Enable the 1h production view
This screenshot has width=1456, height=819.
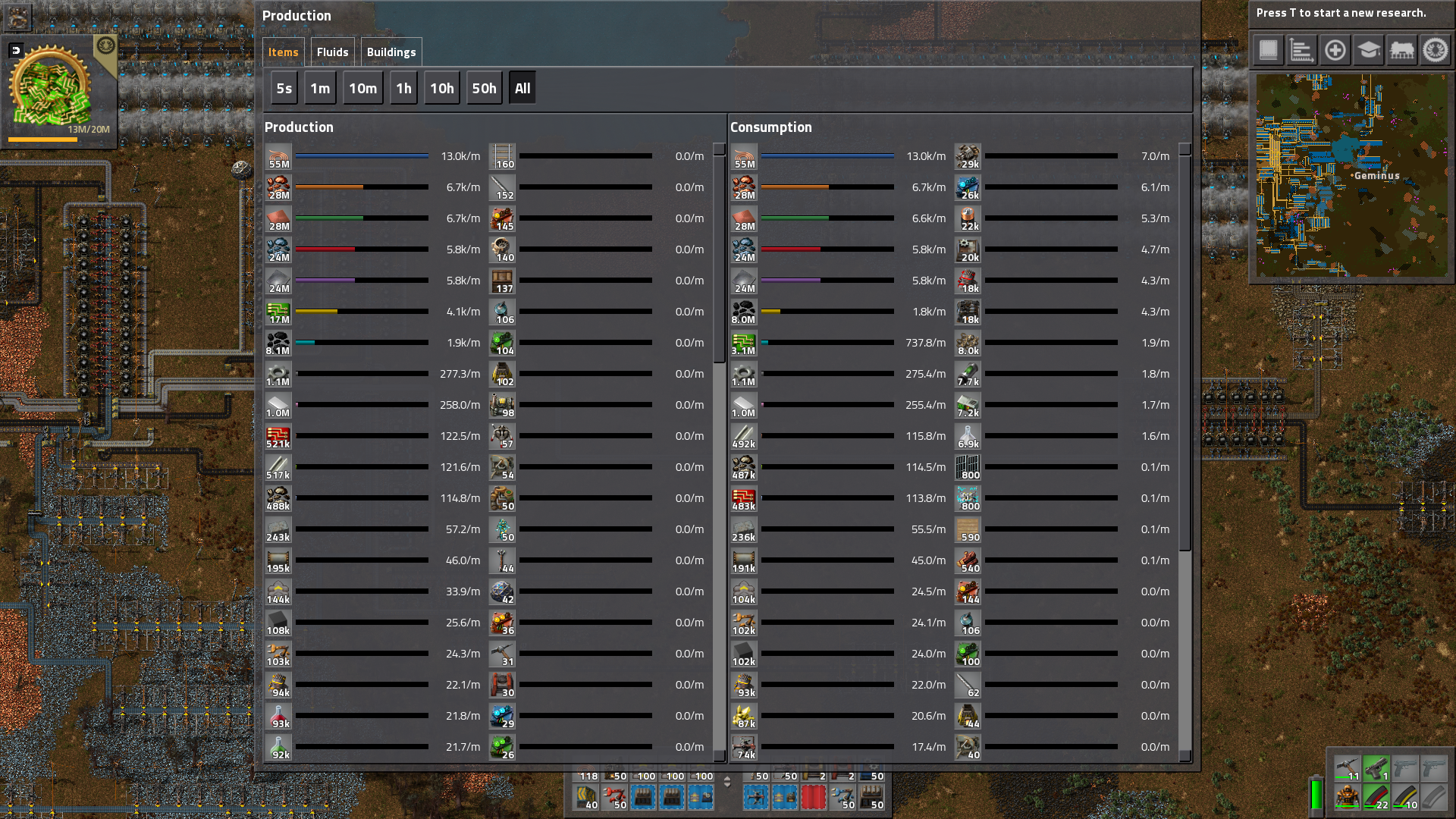pyautogui.click(x=404, y=88)
